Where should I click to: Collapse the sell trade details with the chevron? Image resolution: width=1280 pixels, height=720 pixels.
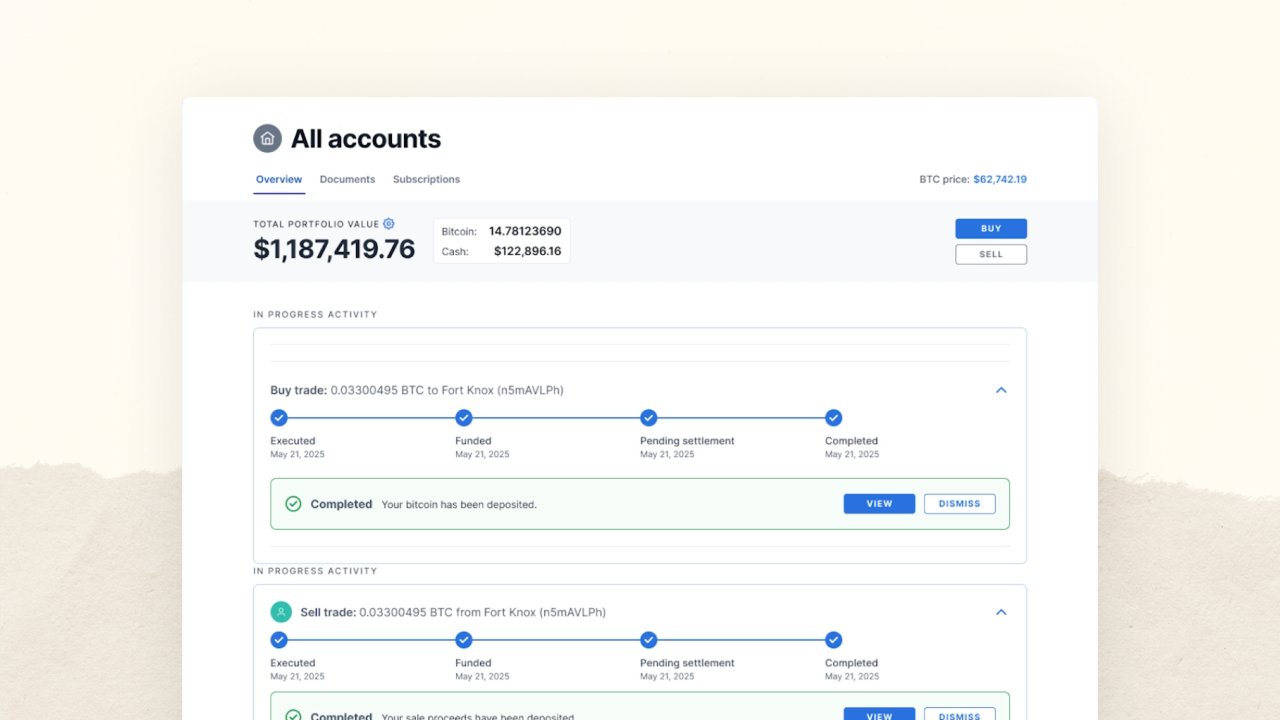(1001, 611)
